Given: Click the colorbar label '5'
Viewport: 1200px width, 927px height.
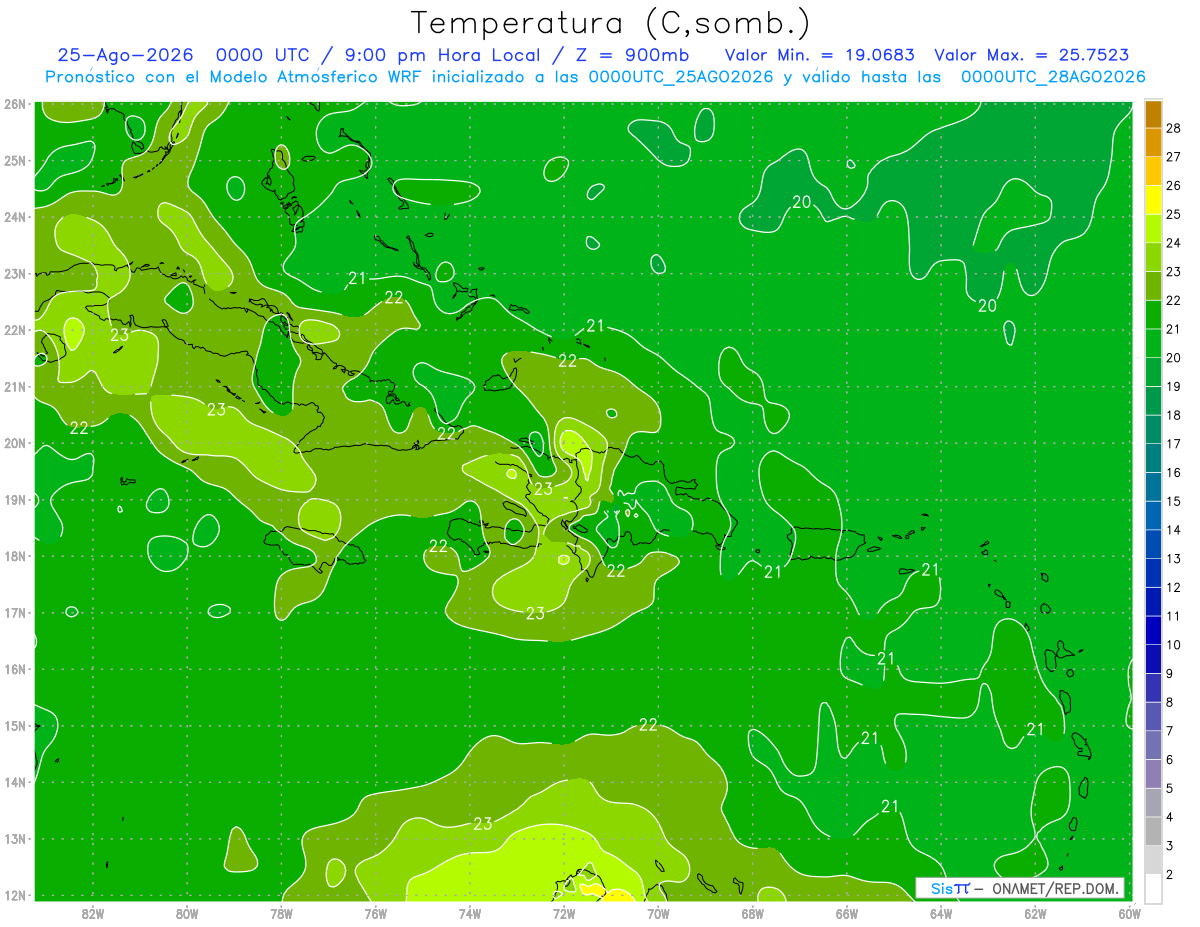Looking at the screenshot, I should 1170,789.
